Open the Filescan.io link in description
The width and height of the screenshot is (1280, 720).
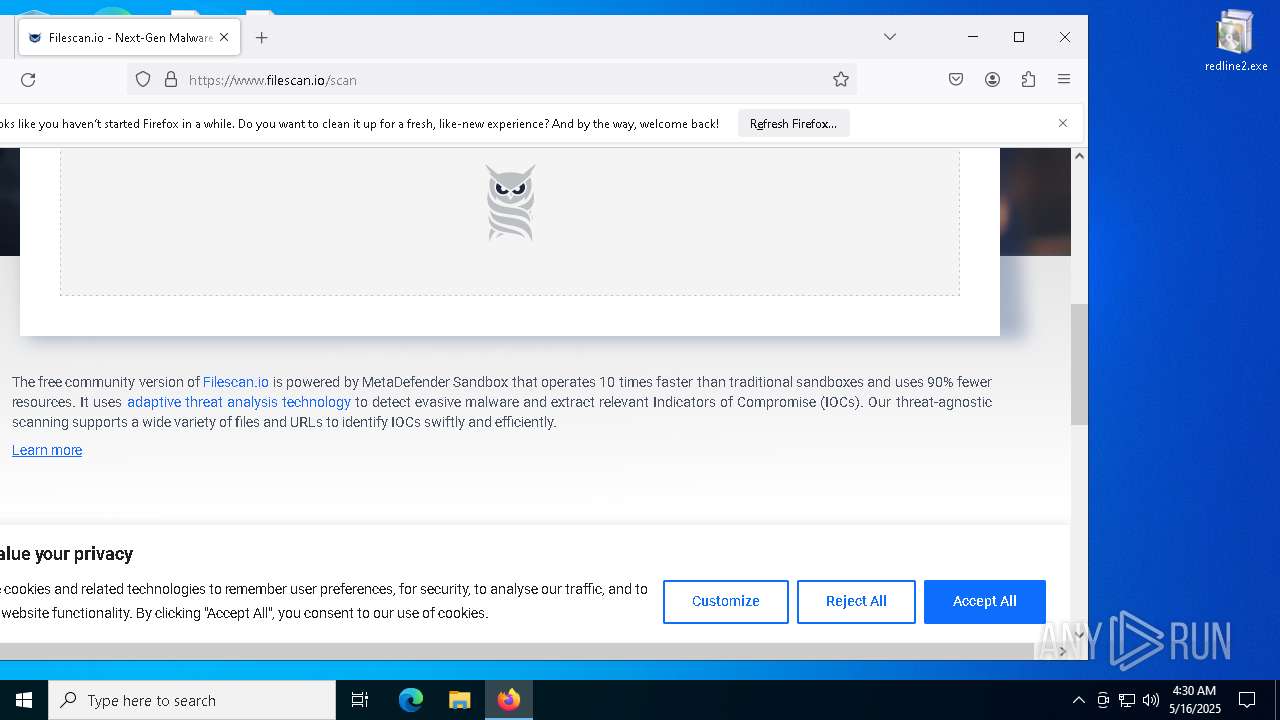(236, 382)
